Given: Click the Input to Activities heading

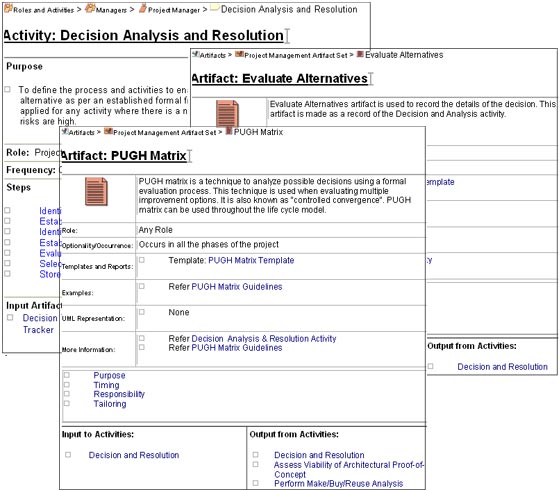Looking at the screenshot, I should [x=98, y=434].
